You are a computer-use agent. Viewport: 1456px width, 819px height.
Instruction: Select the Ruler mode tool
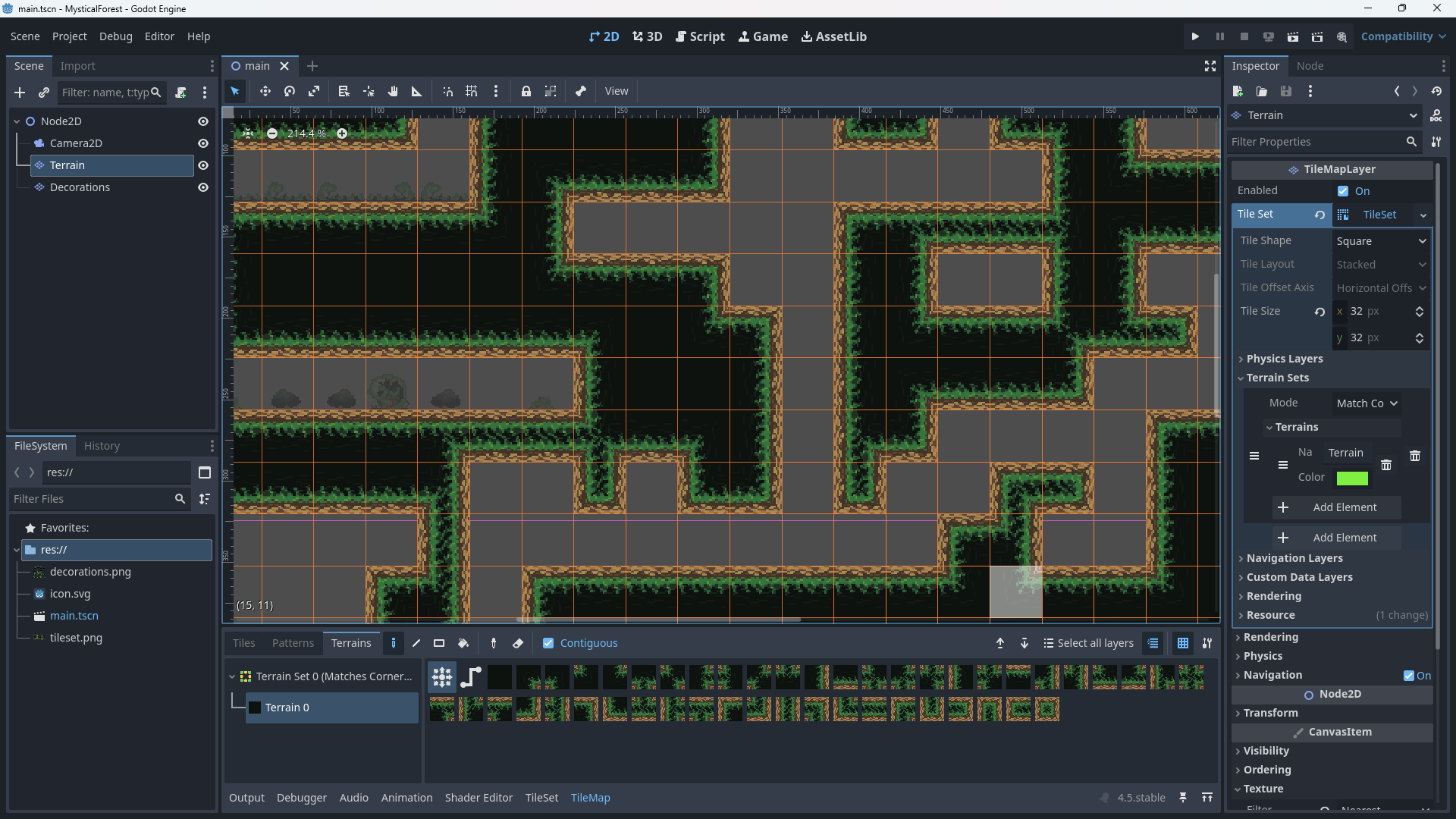click(416, 91)
